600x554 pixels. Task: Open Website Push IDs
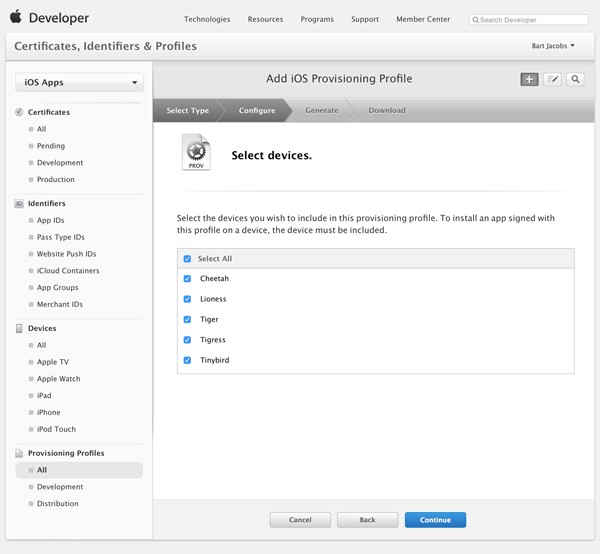(x=66, y=254)
